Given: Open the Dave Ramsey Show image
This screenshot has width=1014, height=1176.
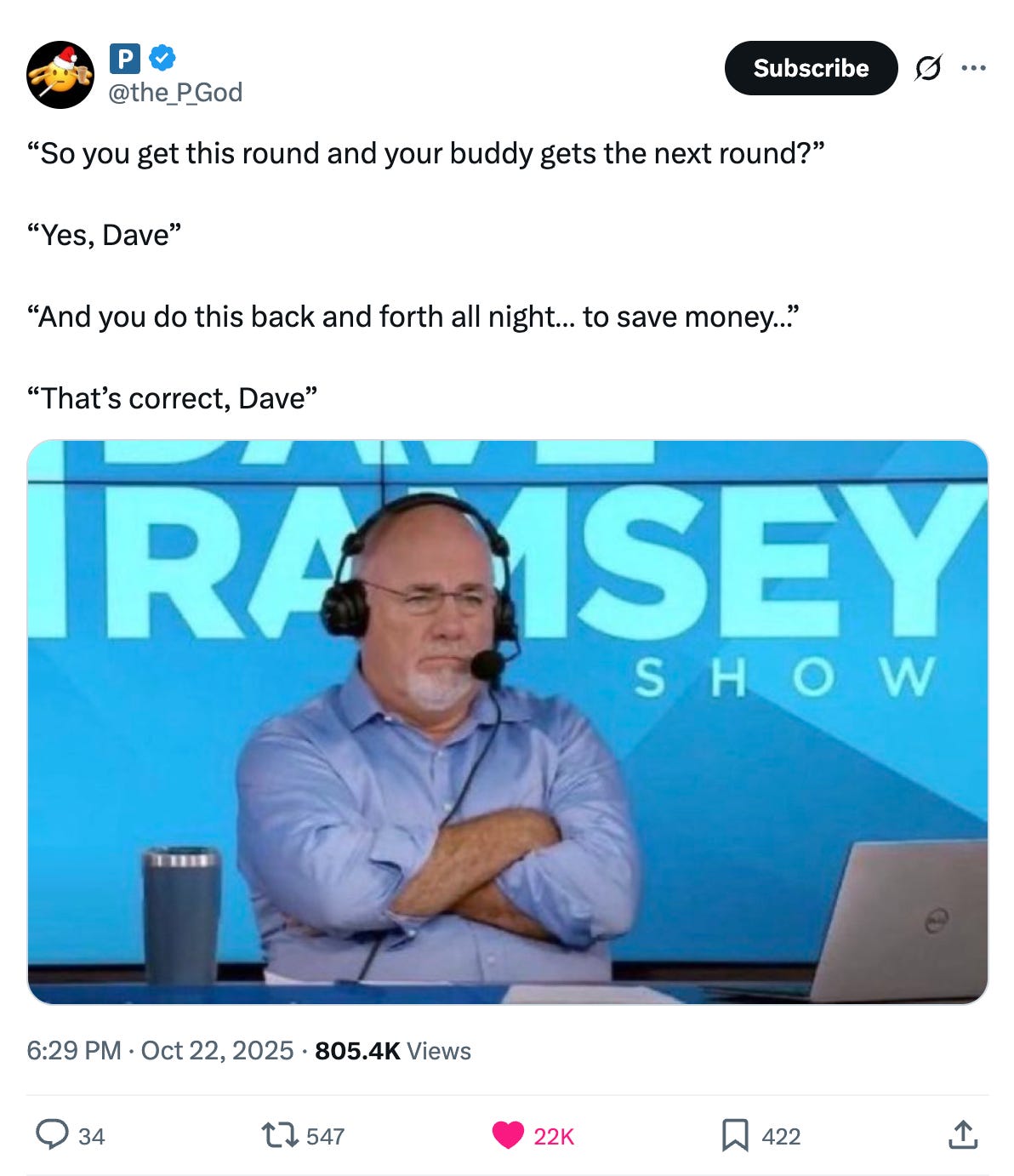Looking at the screenshot, I should coord(508,722).
